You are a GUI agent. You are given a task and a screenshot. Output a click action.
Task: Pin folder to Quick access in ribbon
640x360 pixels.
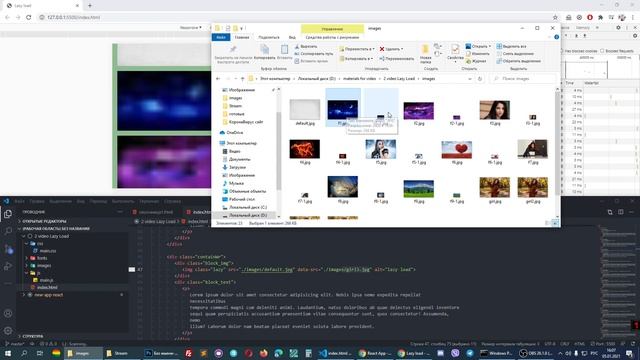tap(233, 54)
